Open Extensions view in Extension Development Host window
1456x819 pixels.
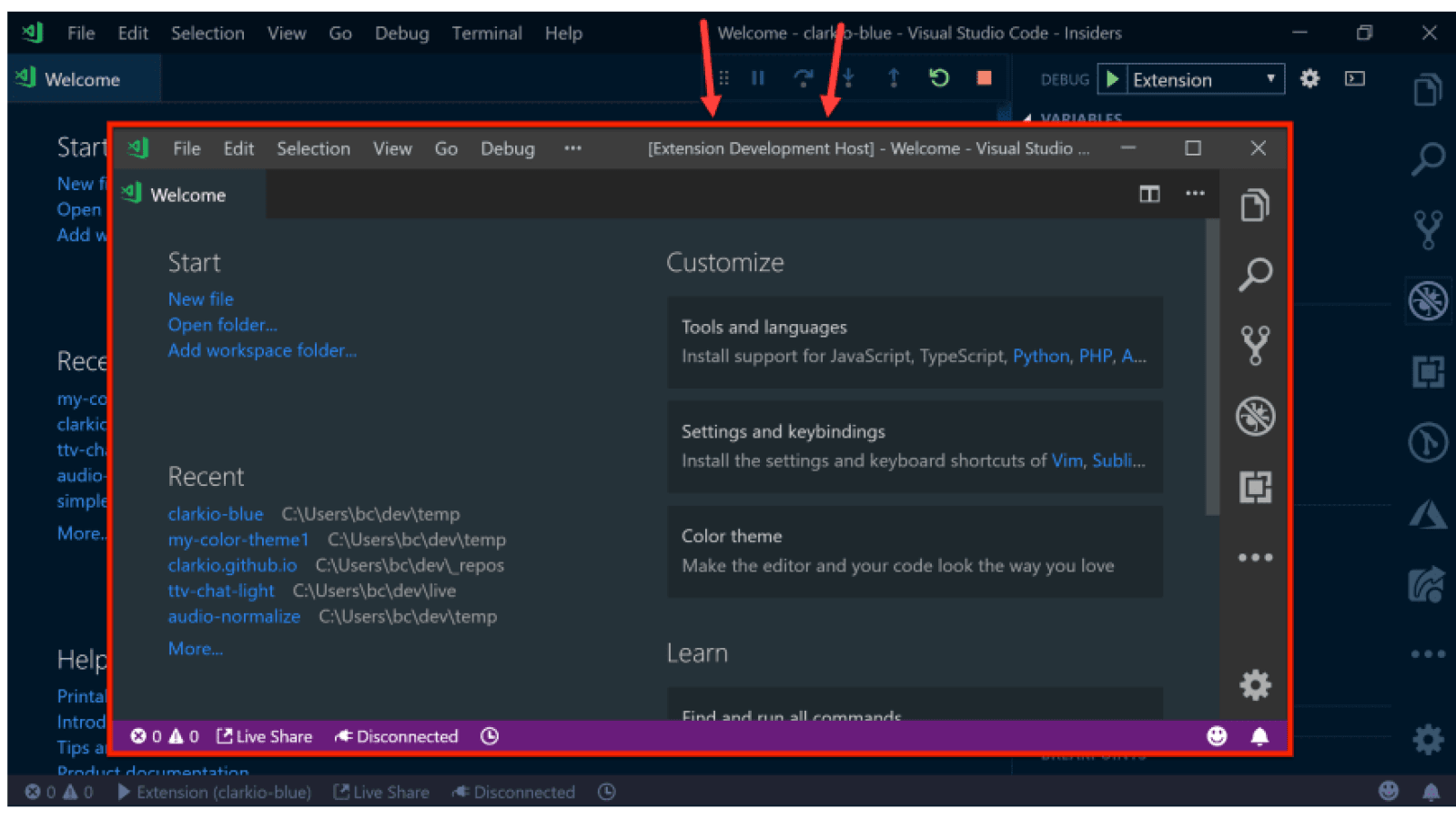(x=1255, y=487)
